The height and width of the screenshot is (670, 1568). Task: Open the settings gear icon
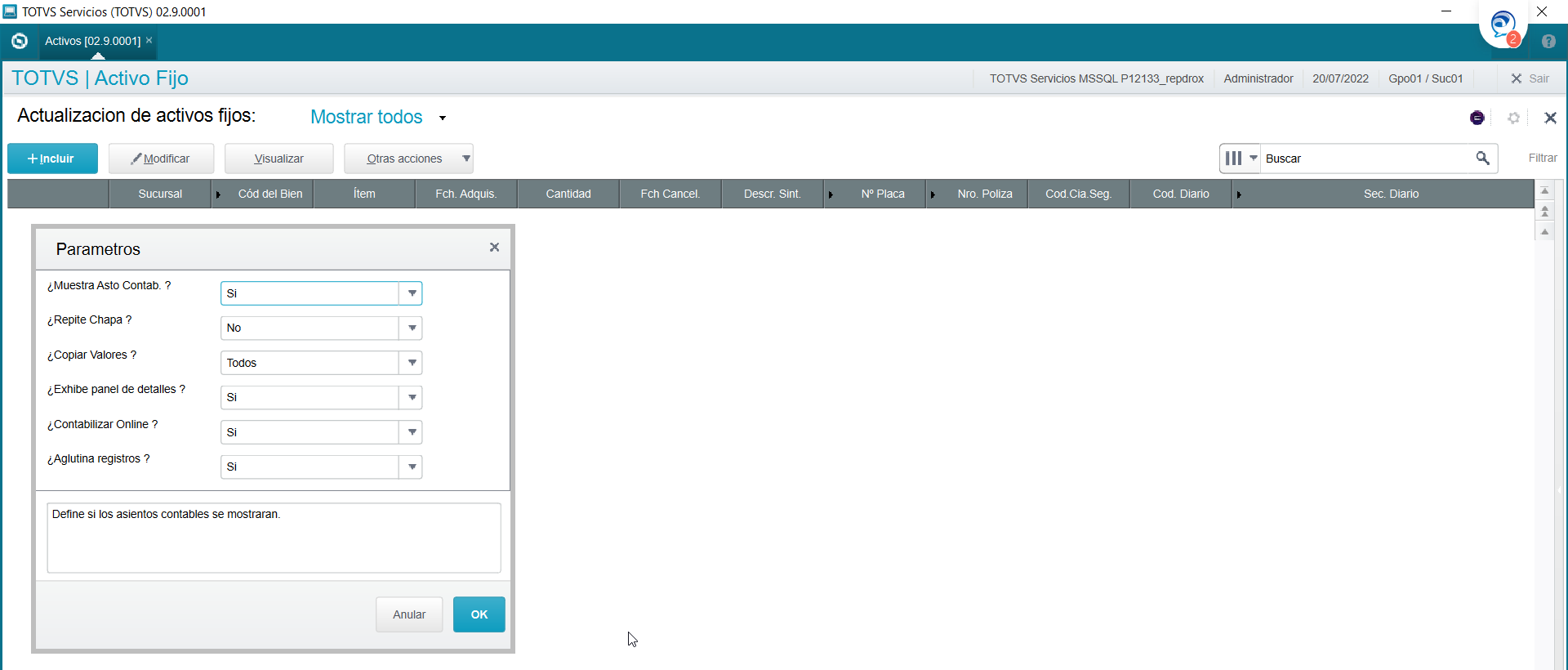[x=1513, y=118]
